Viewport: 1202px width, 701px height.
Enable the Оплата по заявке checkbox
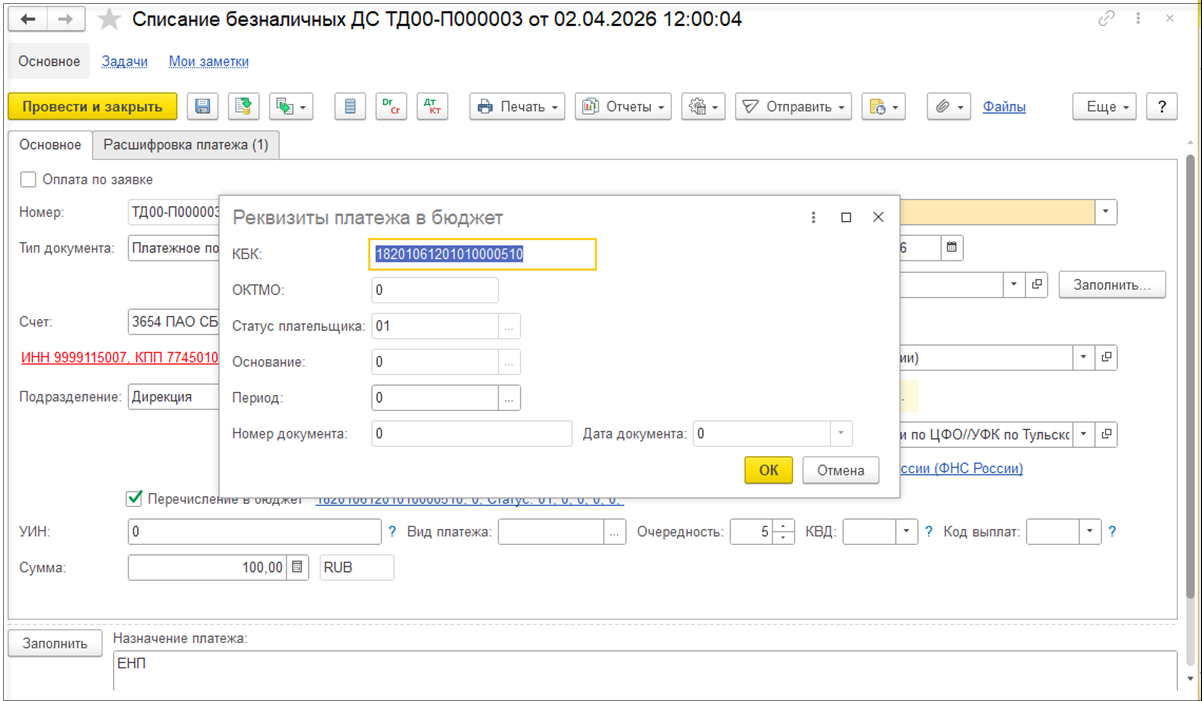(29, 180)
